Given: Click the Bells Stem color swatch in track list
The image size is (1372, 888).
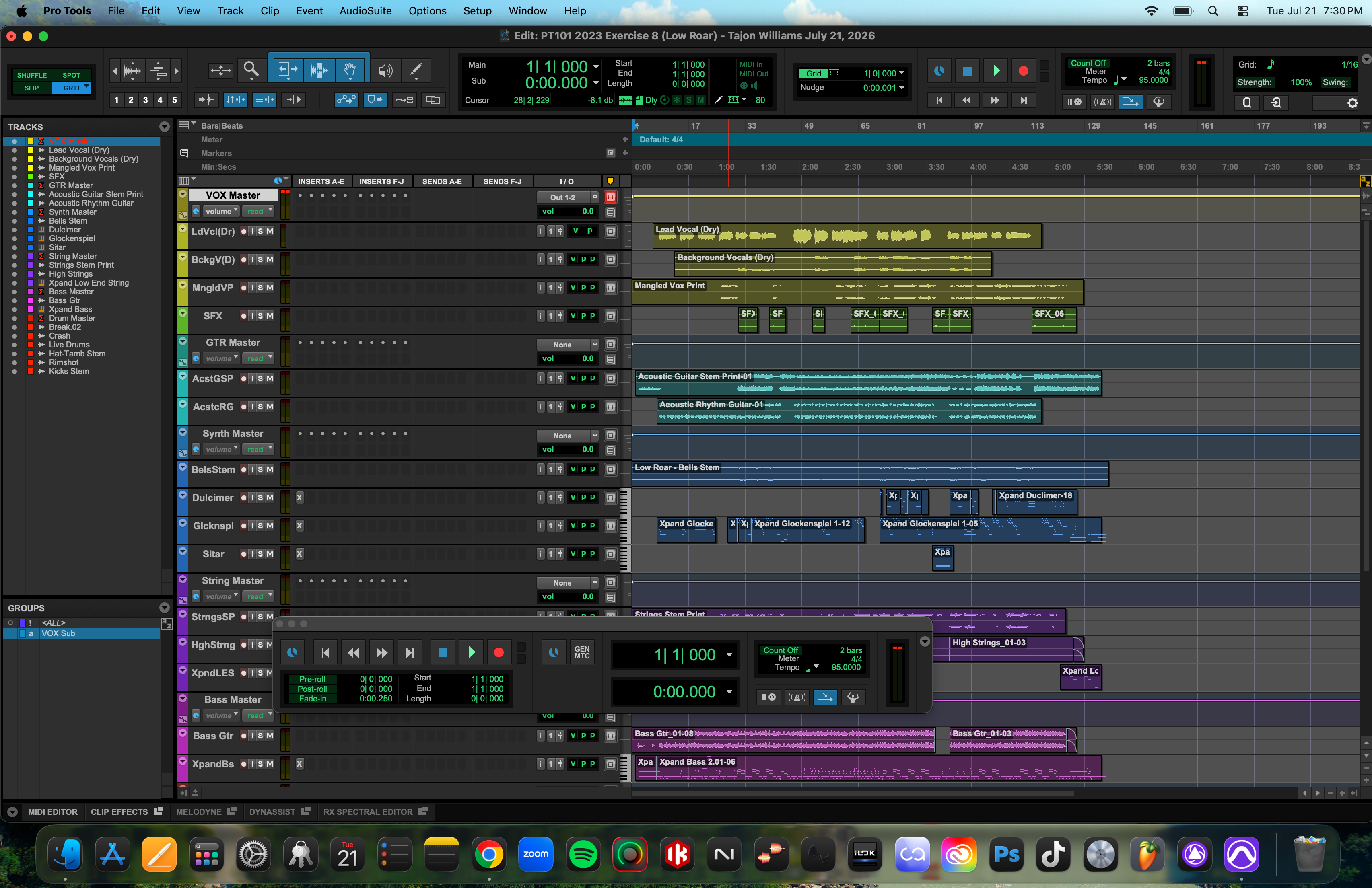Looking at the screenshot, I should [x=31, y=221].
